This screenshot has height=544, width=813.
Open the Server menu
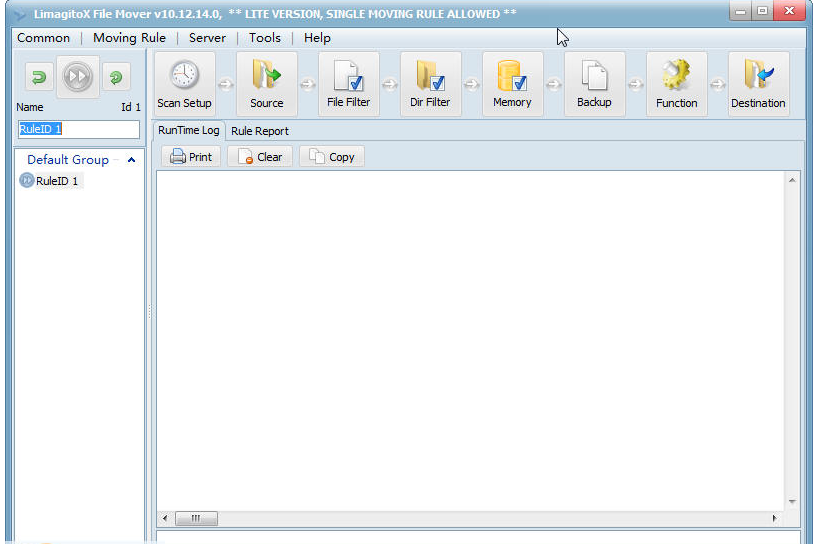[x=207, y=38]
